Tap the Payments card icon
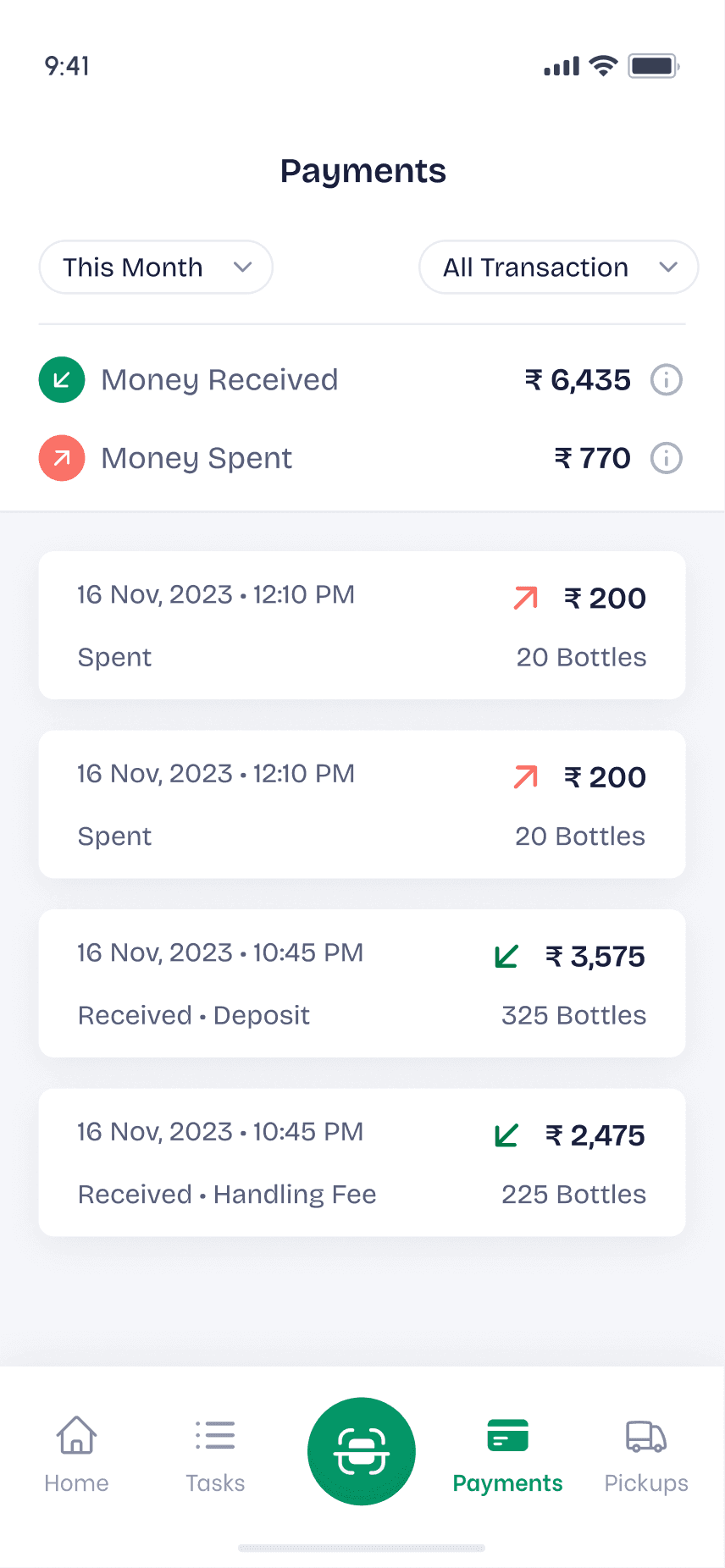The height and width of the screenshot is (1568, 725). [507, 1435]
